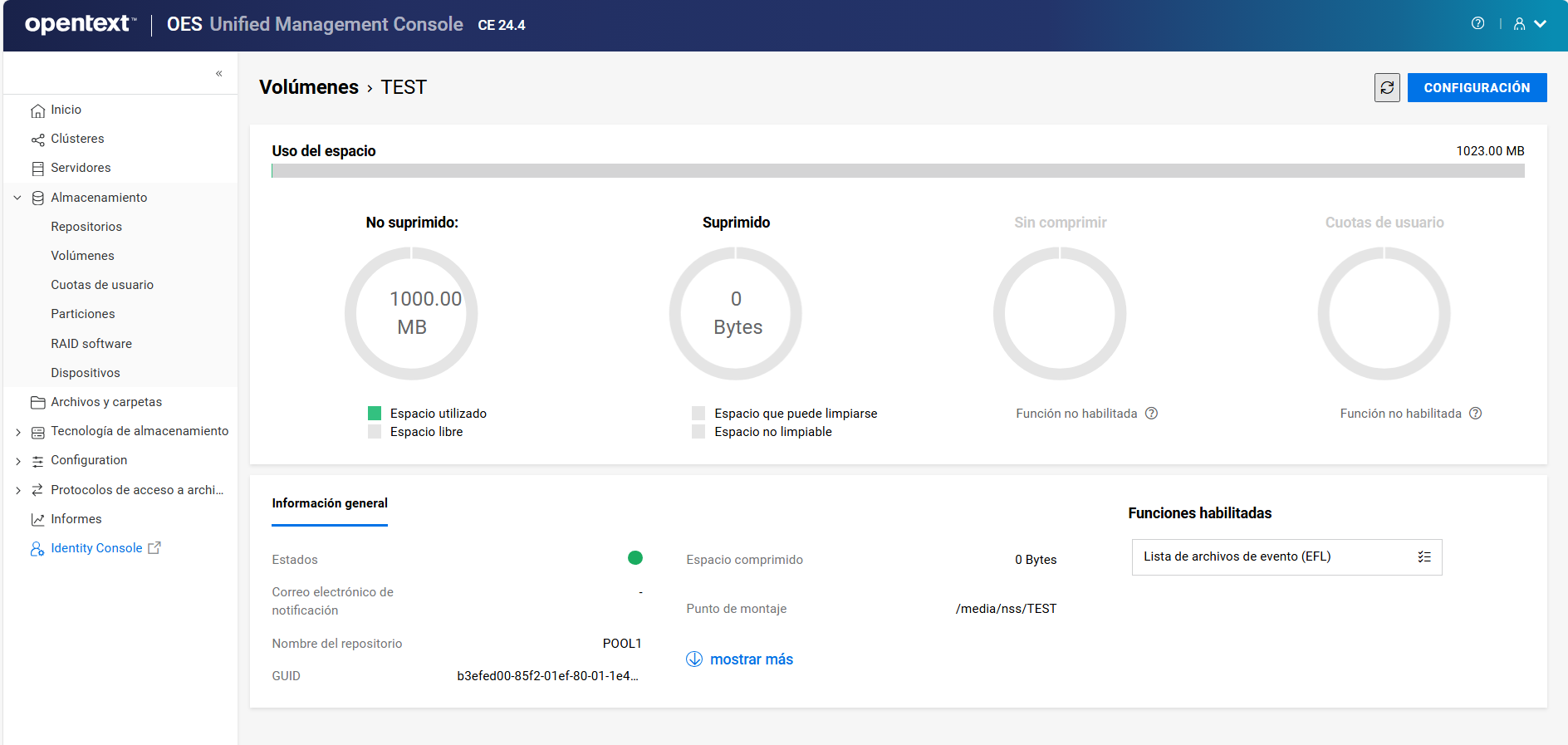The height and width of the screenshot is (745, 1568).
Task: Open Repositorios in the sidebar
Action: tap(86, 227)
